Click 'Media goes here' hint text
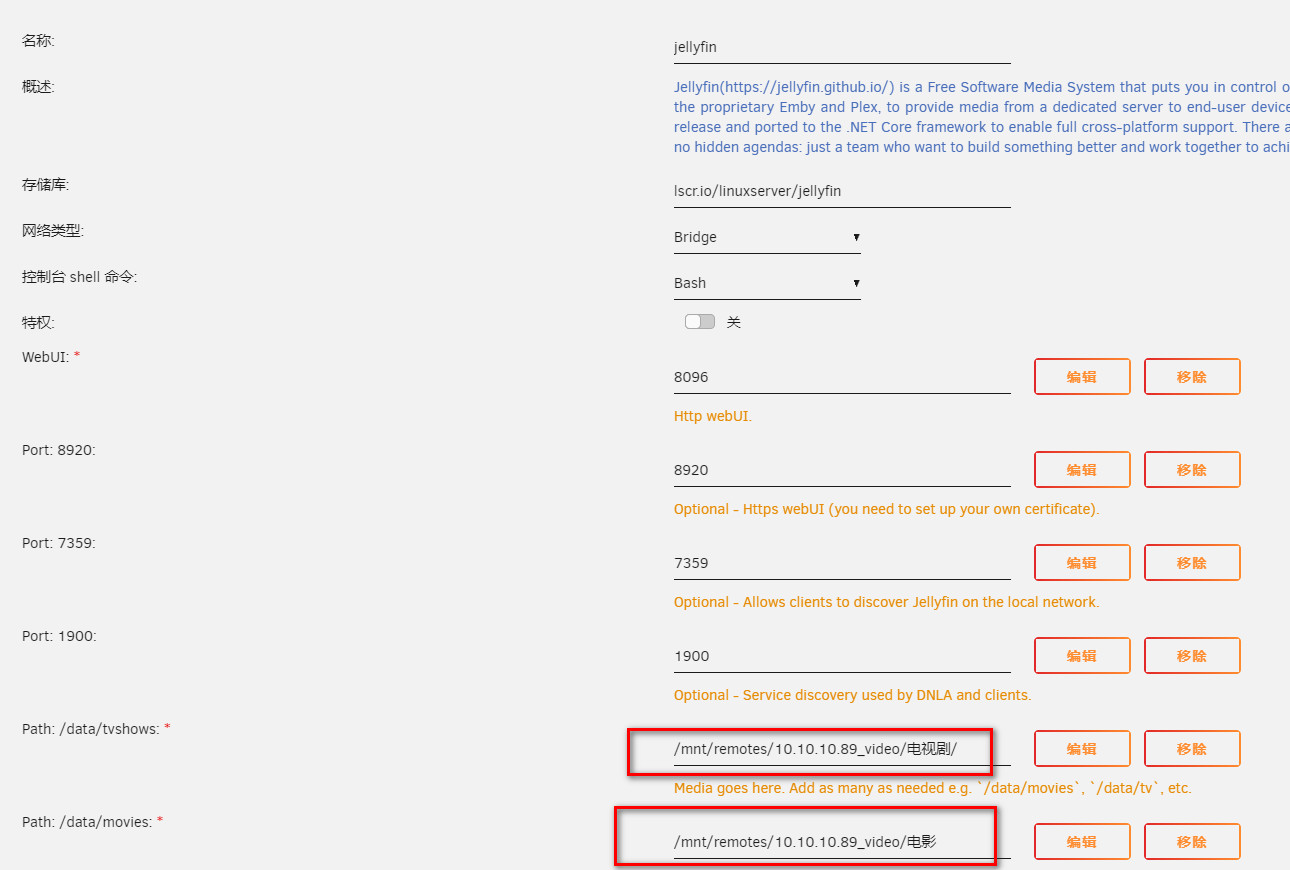 tap(933, 788)
